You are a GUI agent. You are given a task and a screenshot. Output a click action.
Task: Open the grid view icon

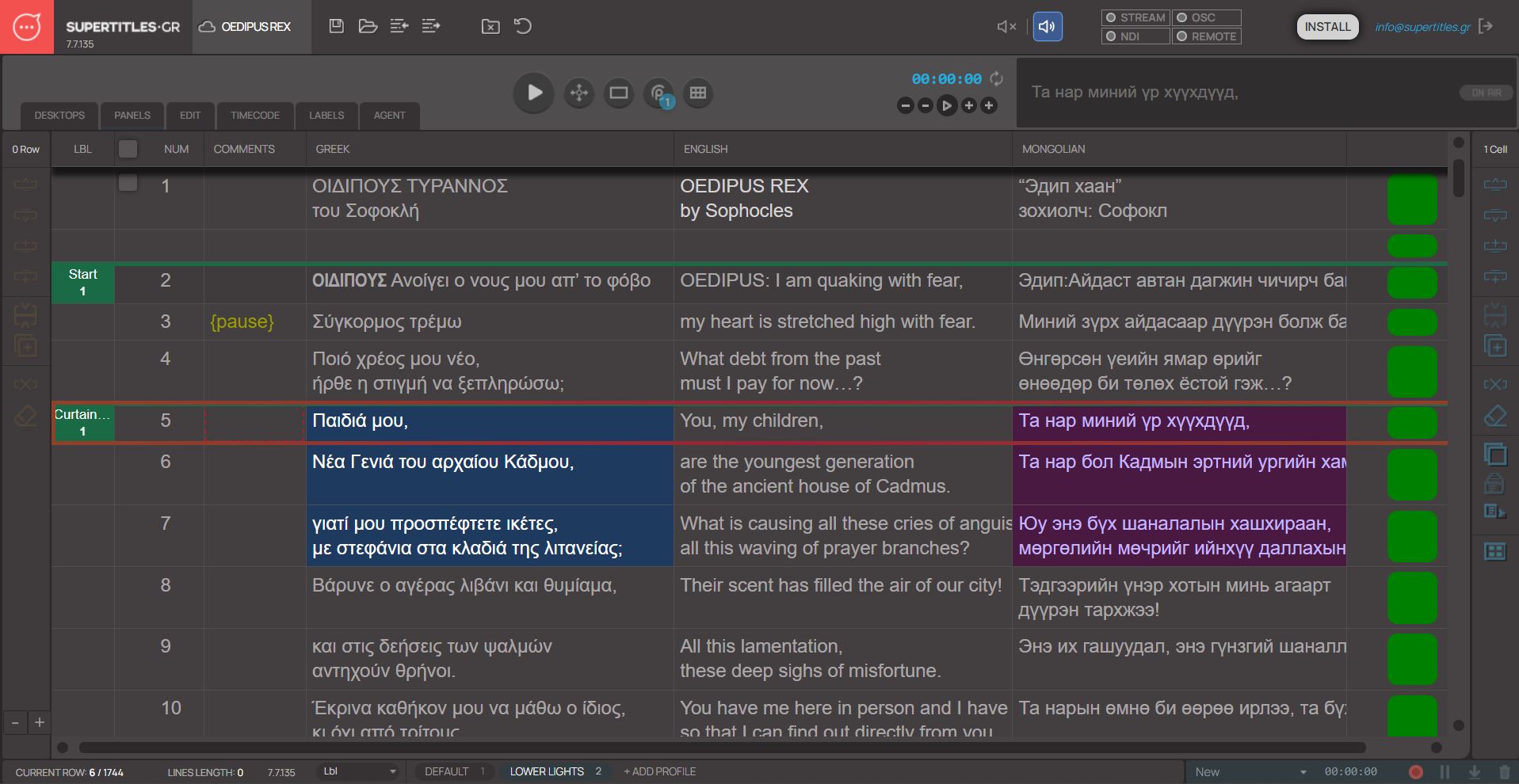point(698,93)
